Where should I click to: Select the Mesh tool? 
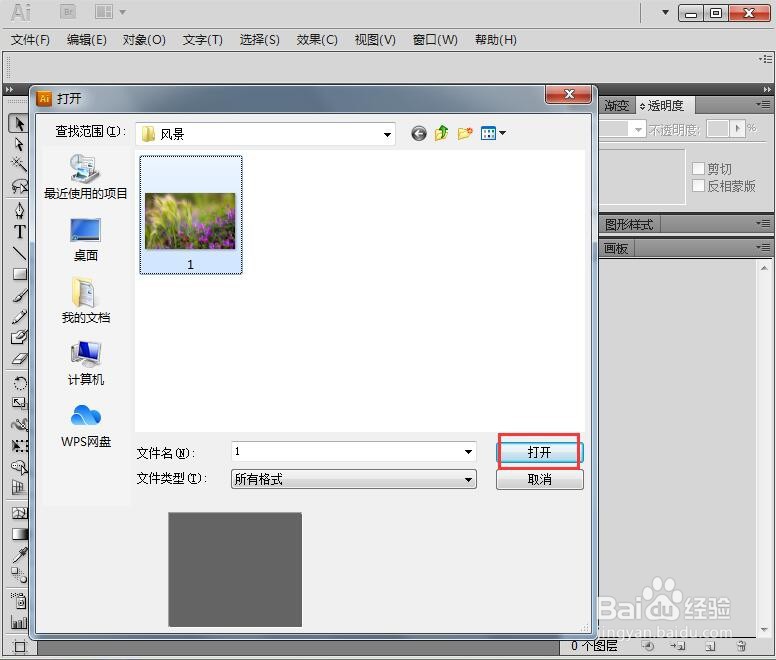click(x=19, y=513)
